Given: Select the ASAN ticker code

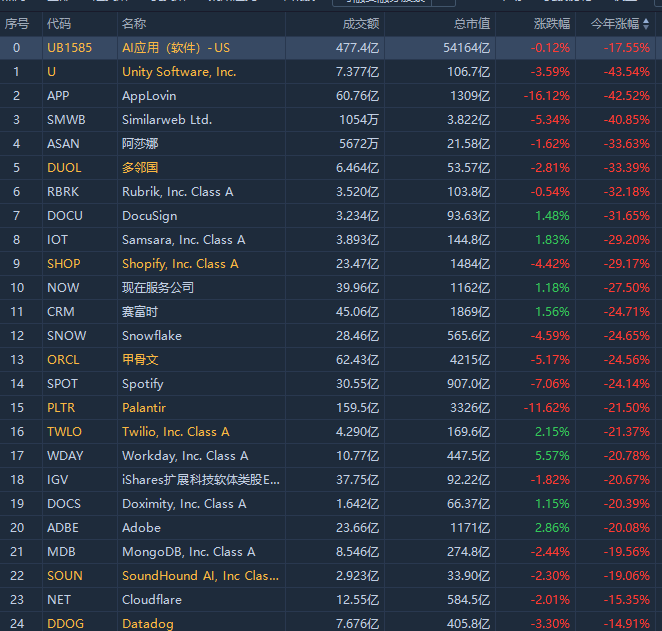Looking at the screenshot, I should click(x=63, y=144).
